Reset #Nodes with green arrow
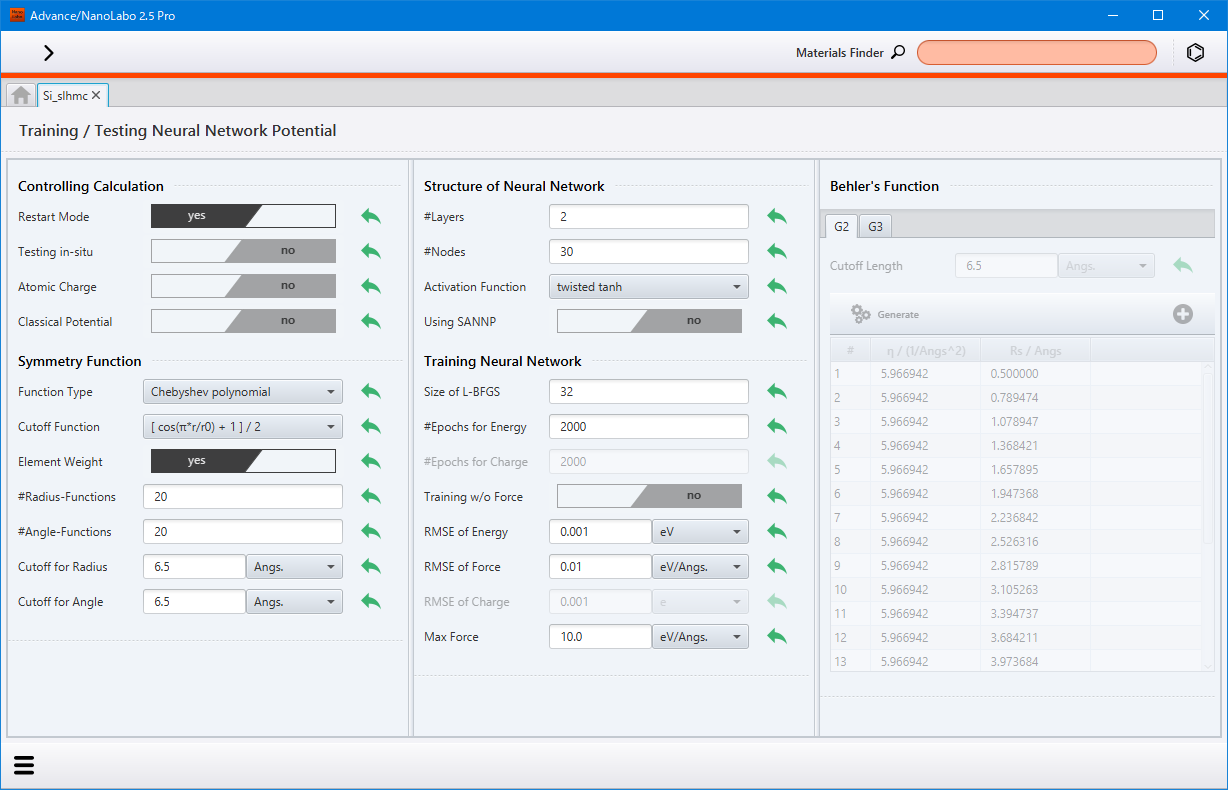 tap(777, 251)
